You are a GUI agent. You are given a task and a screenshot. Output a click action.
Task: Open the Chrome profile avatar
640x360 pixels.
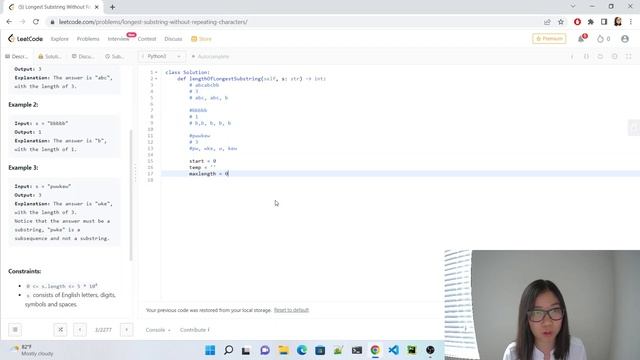coord(618,22)
